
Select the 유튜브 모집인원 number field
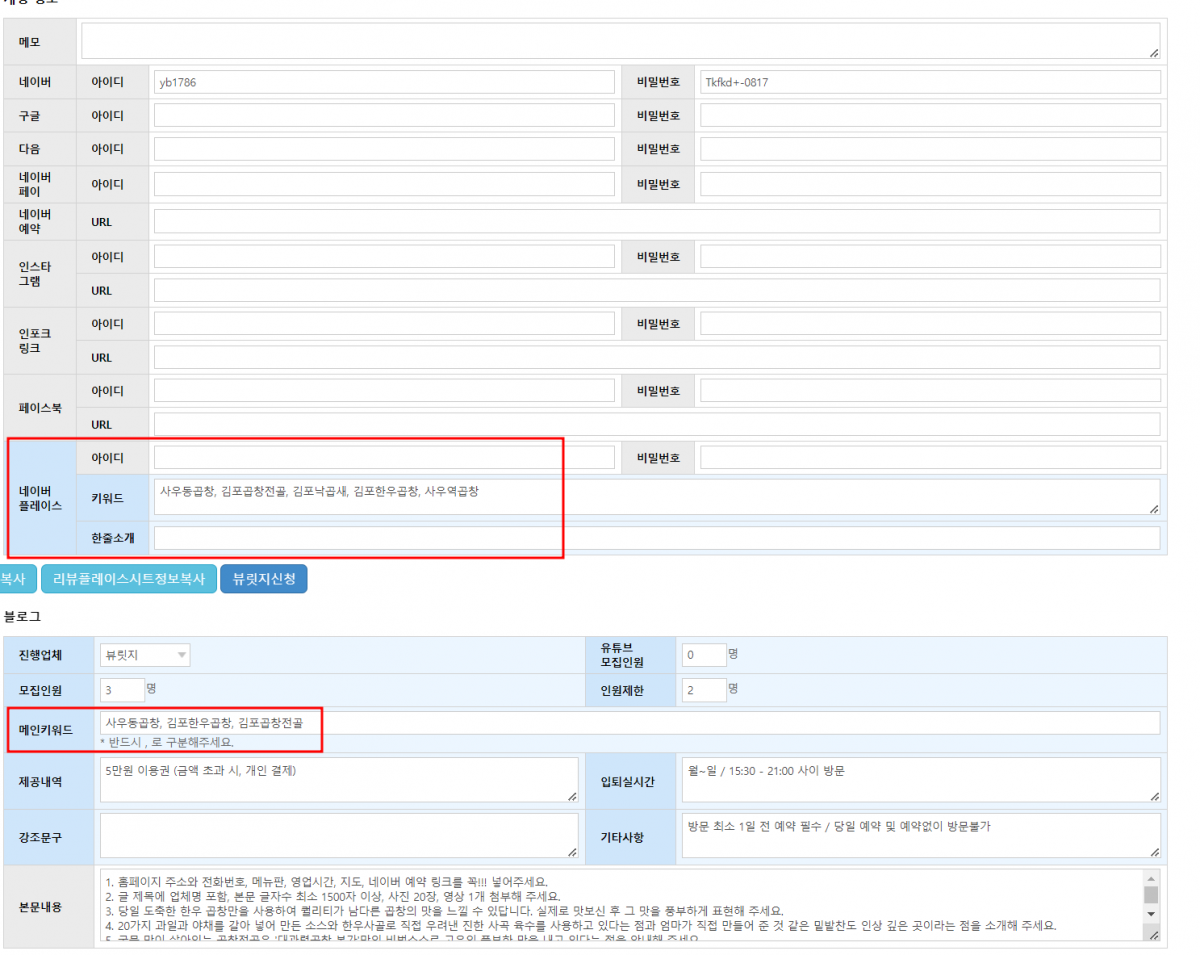[x=703, y=655]
